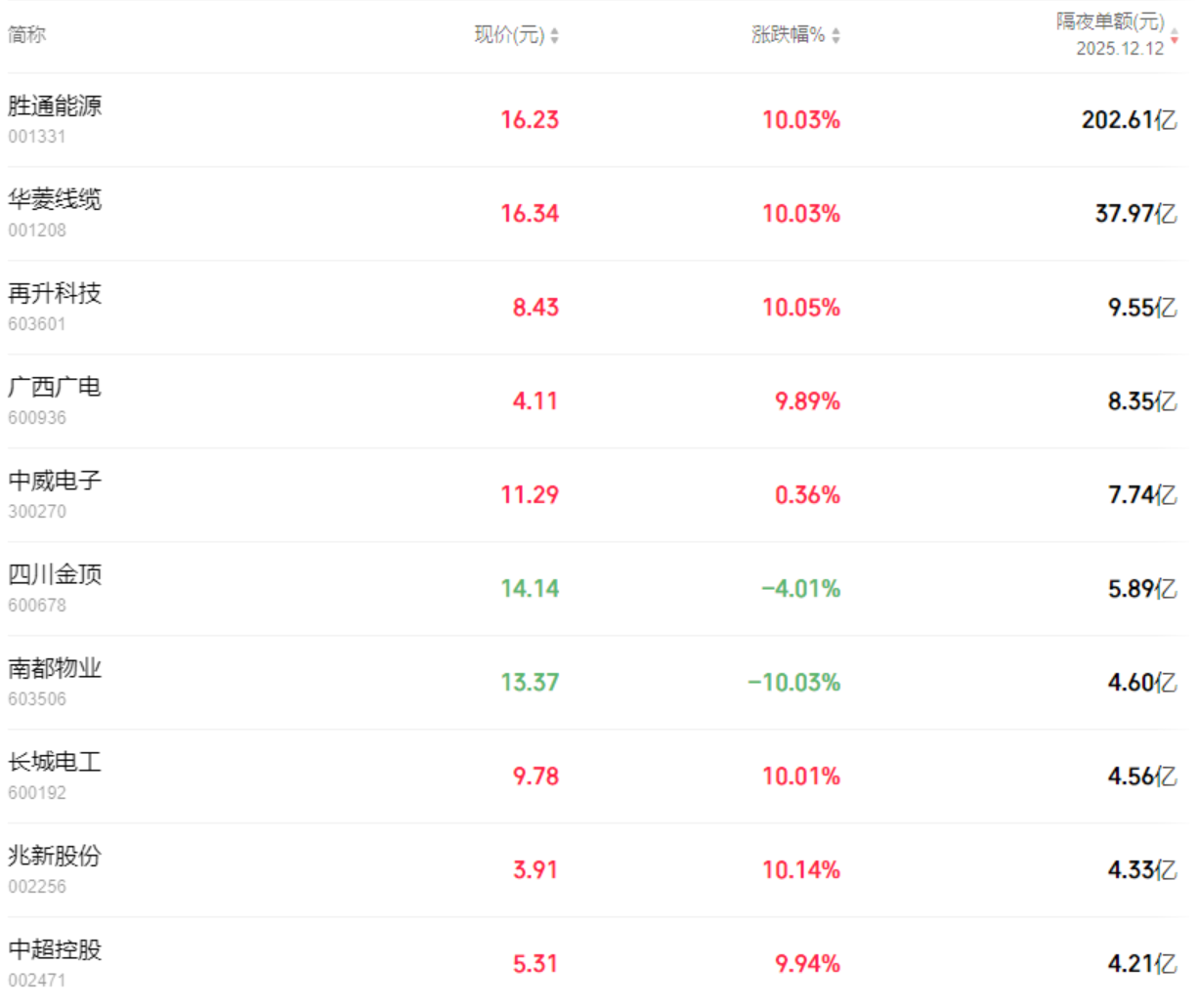Open stock 胜通能源
Screen dimensions: 1199x1008
(x=55, y=105)
